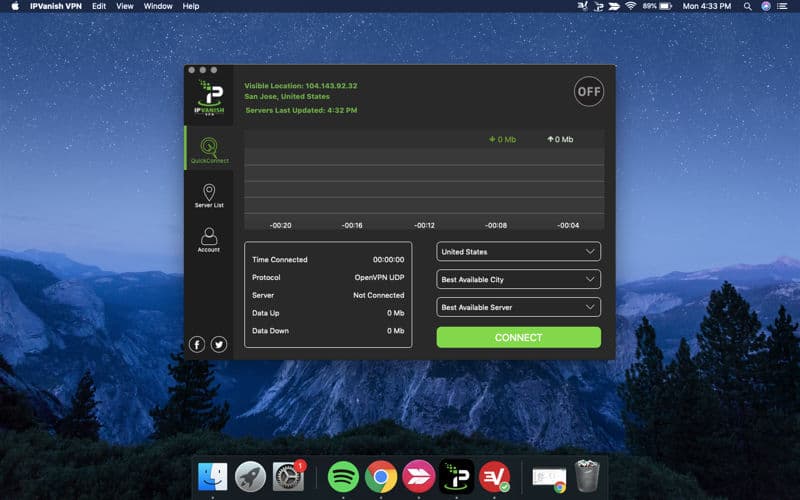Click the -00:20 graph time label
The image size is (800, 500).
click(281, 225)
